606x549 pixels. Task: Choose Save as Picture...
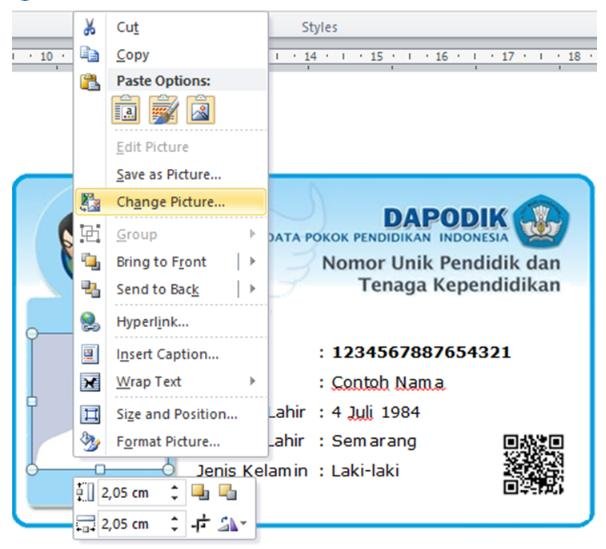click(x=169, y=175)
